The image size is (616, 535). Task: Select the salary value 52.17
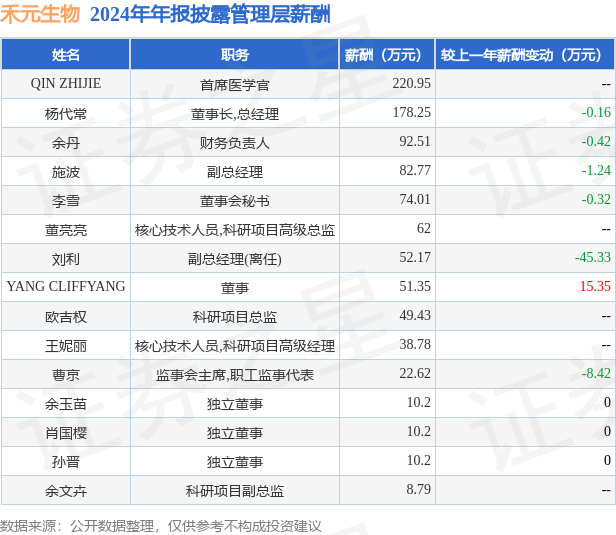[x=415, y=258]
